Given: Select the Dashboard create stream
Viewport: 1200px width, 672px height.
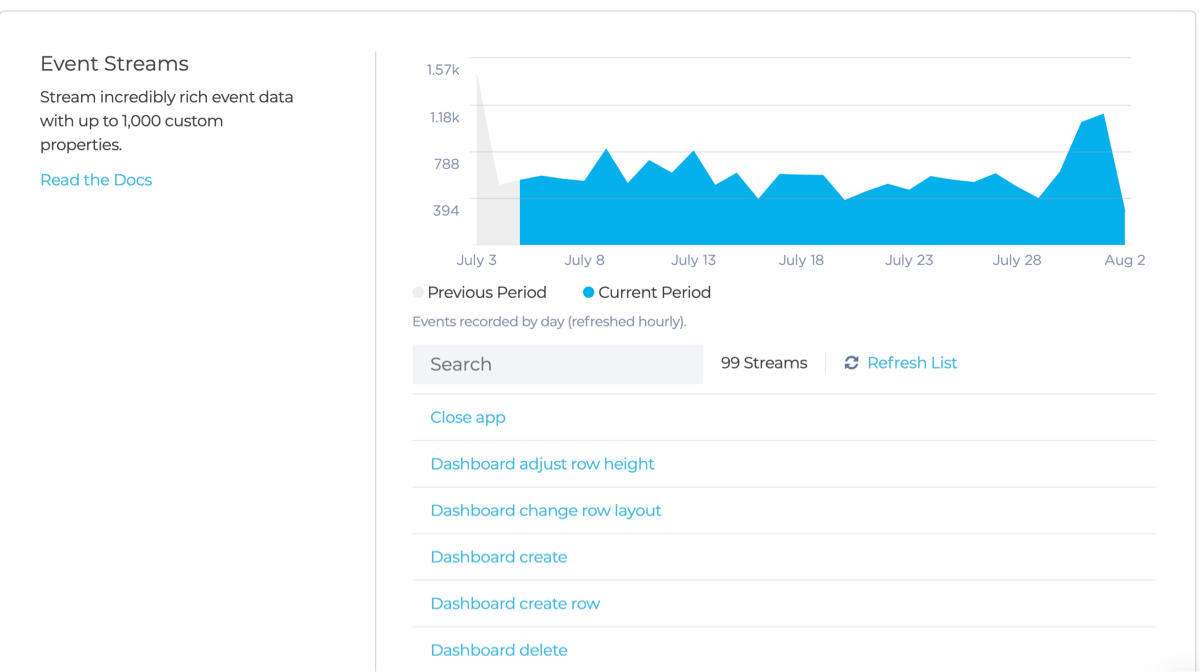Looking at the screenshot, I should (x=499, y=557).
